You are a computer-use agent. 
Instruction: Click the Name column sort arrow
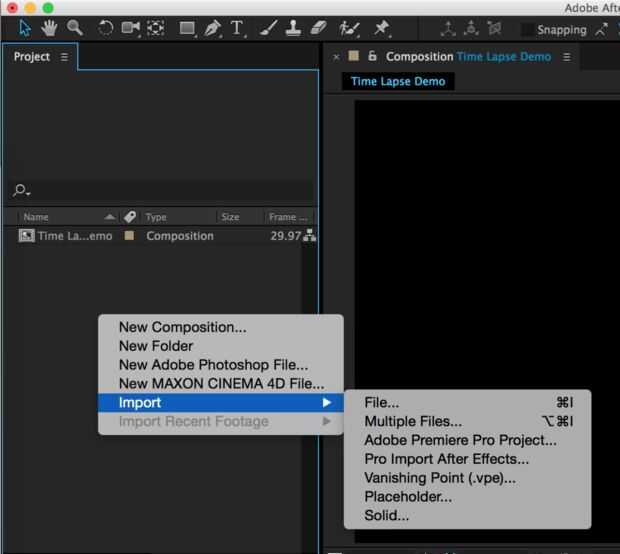pos(110,217)
